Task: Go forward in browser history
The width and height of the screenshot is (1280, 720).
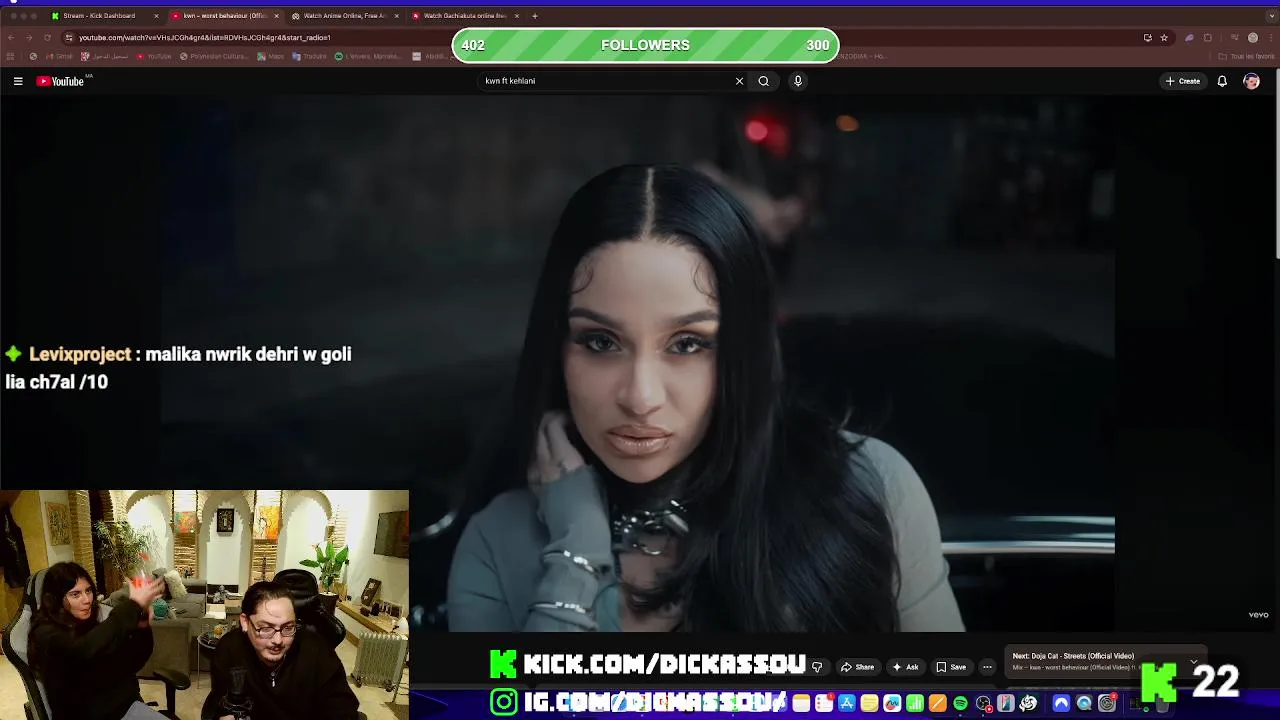Action: [x=29, y=38]
